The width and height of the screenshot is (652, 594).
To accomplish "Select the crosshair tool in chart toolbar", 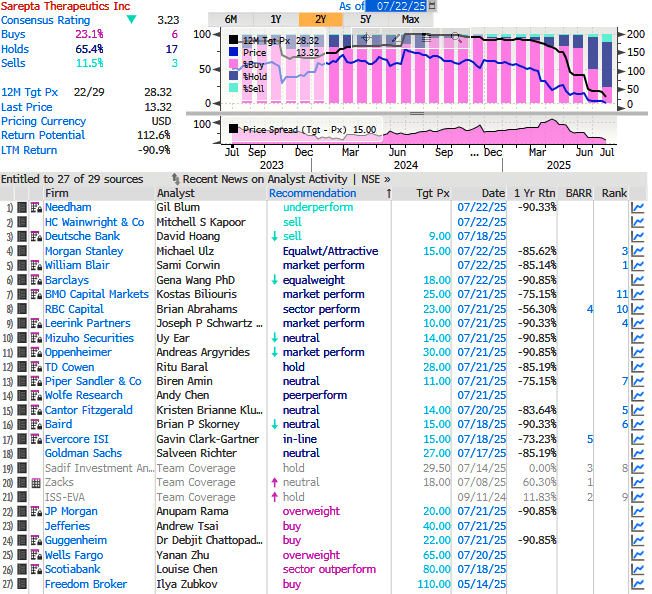I will coord(366,39).
